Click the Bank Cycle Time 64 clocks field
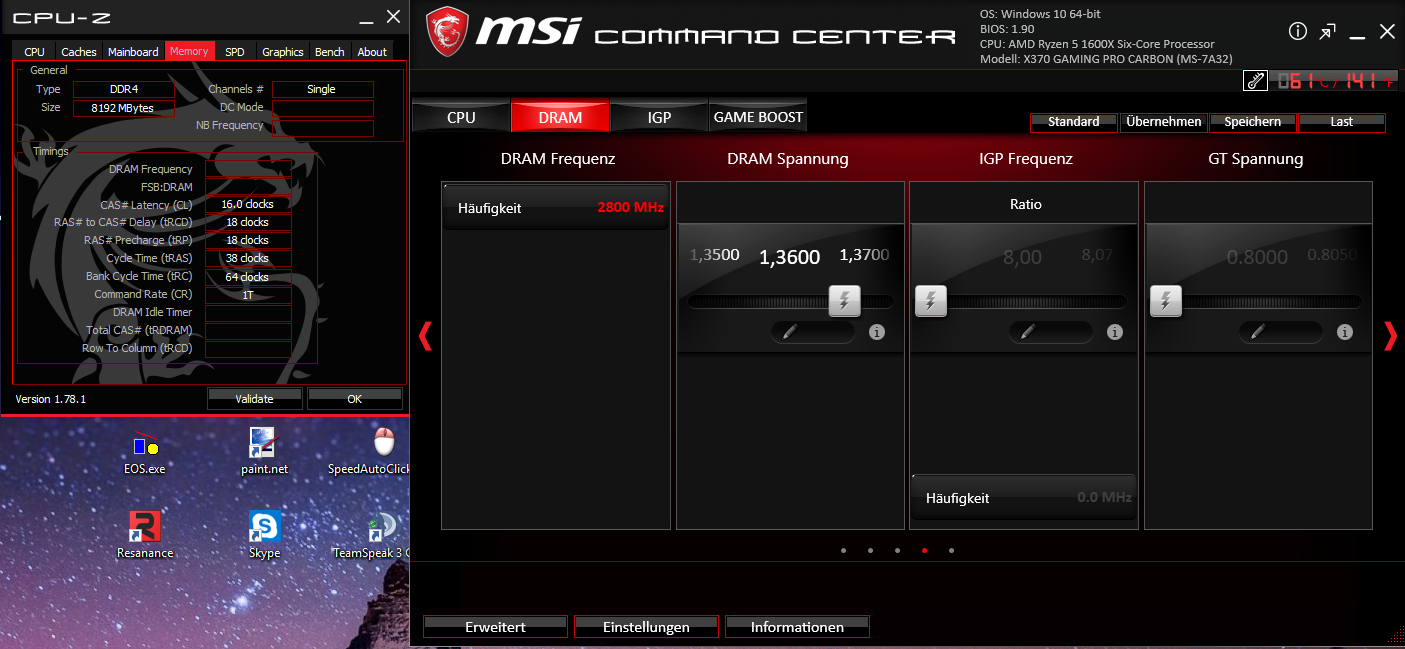Viewport: 1405px width, 649px height. point(248,277)
